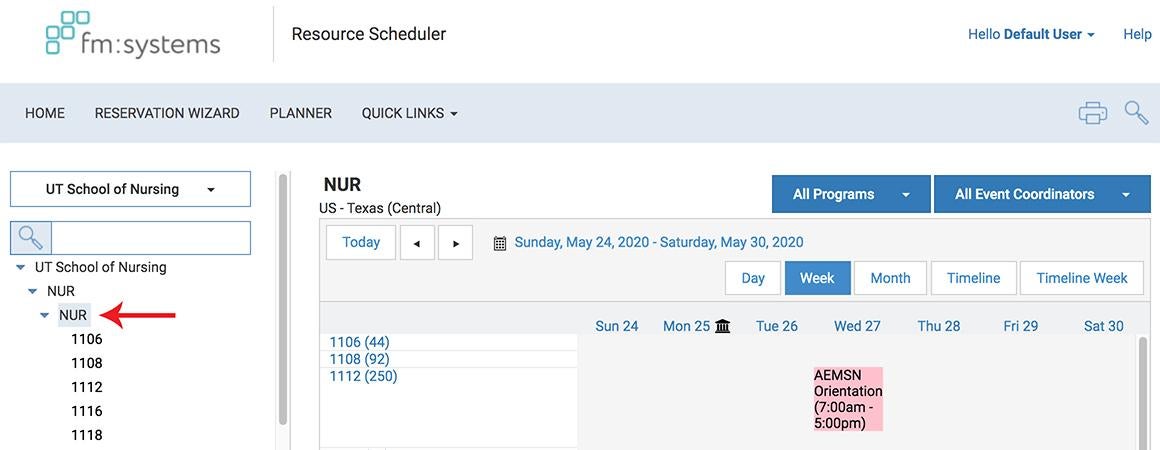The width and height of the screenshot is (1160, 450).
Task: Open the calendar date picker icon
Action: [x=500, y=243]
